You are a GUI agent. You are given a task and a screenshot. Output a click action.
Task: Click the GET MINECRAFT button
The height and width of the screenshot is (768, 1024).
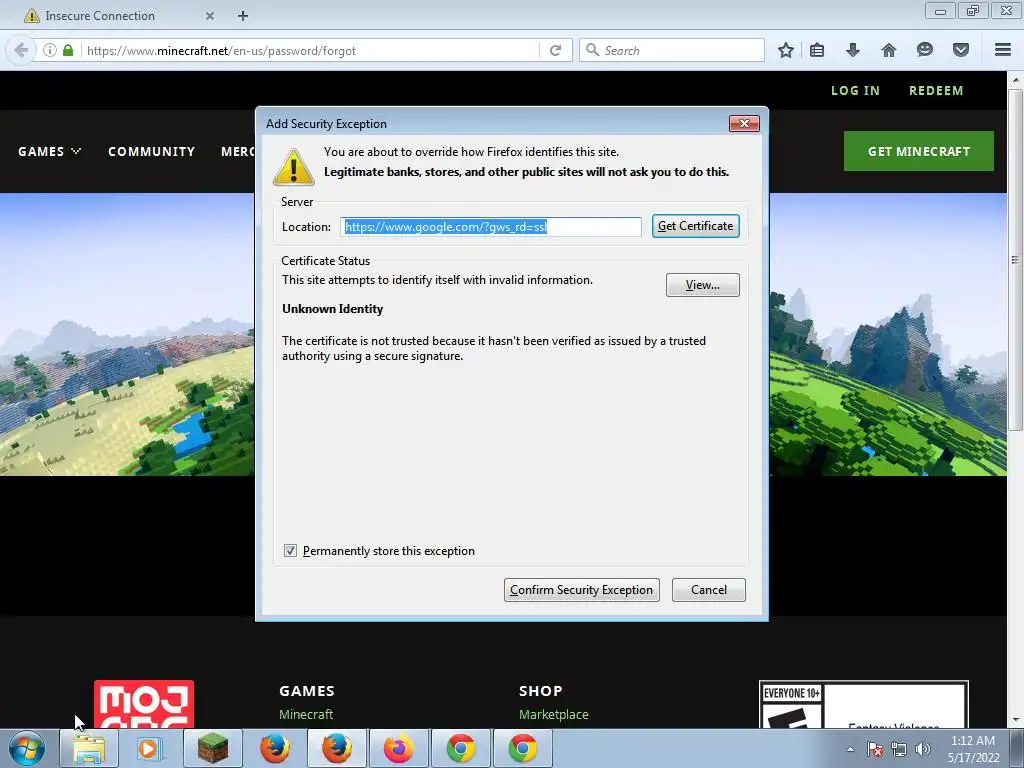coord(919,152)
